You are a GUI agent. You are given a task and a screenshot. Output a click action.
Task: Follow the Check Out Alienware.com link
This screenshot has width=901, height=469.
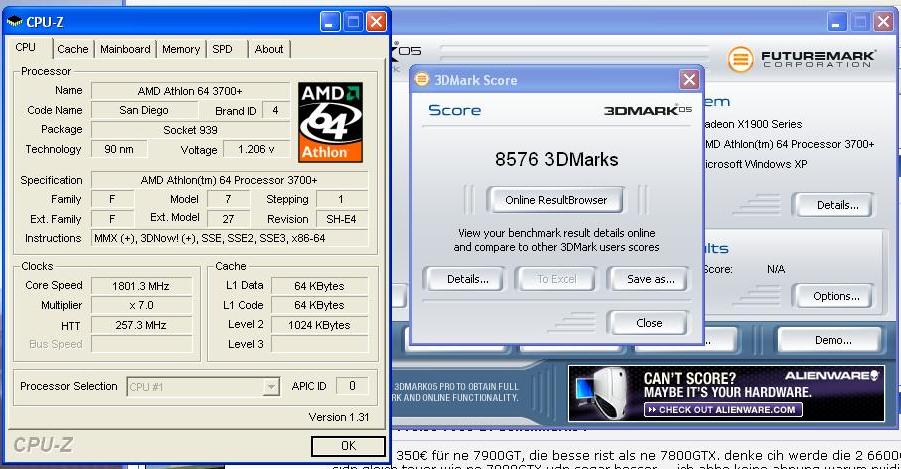coord(723,410)
